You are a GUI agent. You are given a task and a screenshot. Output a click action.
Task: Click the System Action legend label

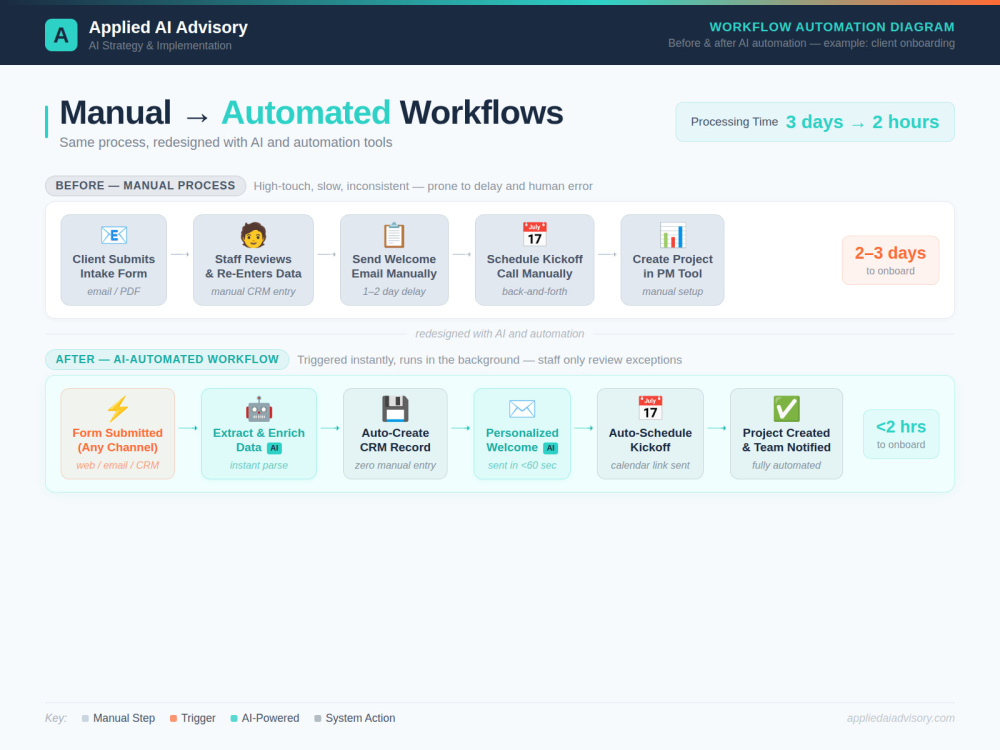(360, 718)
